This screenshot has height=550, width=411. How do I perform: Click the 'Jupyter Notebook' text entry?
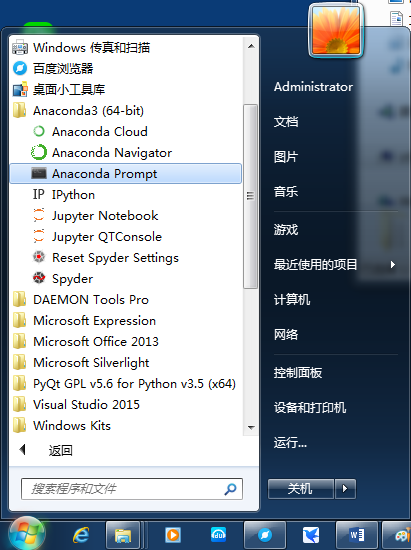click(x=105, y=216)
